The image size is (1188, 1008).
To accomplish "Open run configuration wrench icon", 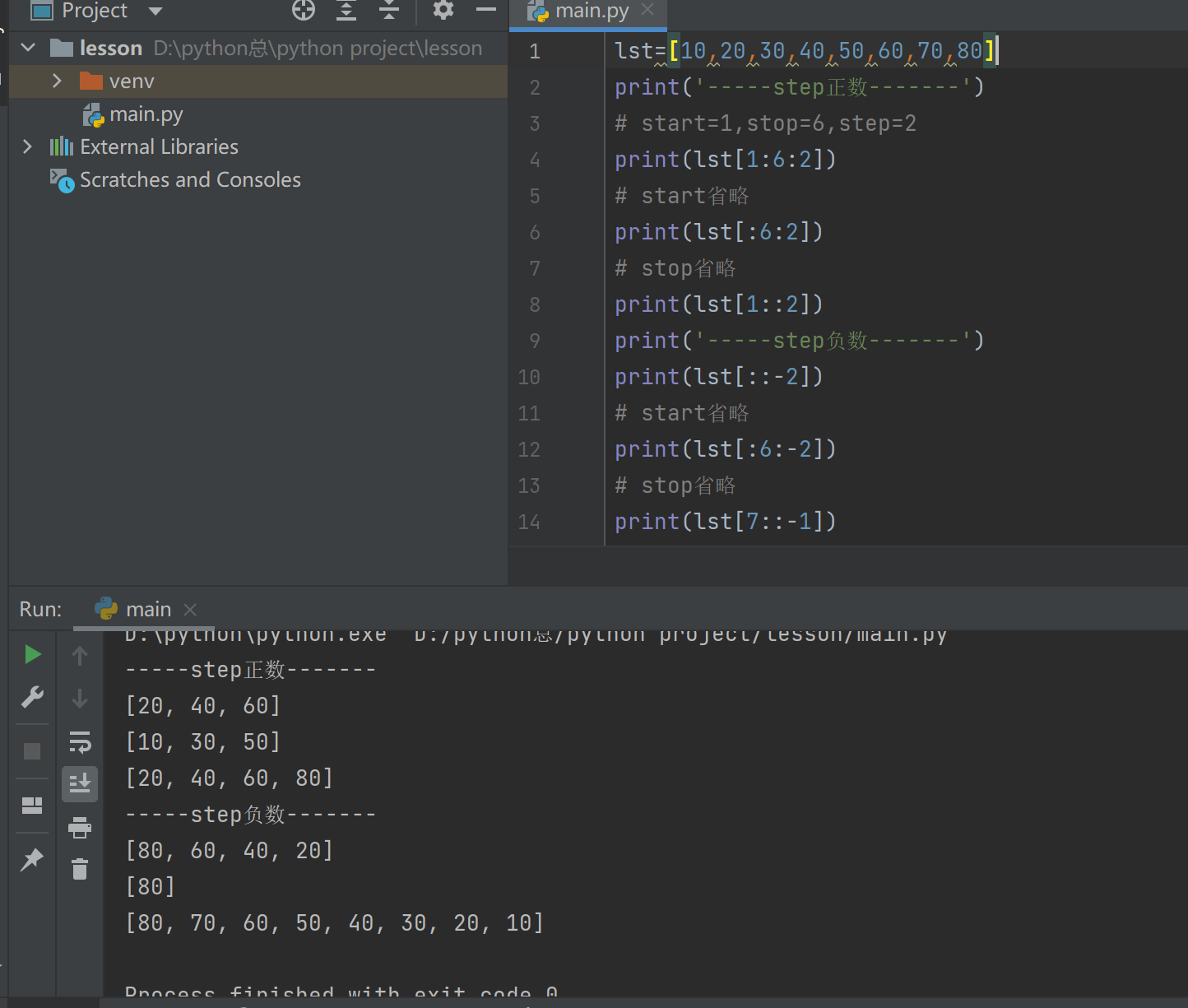I will 32,697.
